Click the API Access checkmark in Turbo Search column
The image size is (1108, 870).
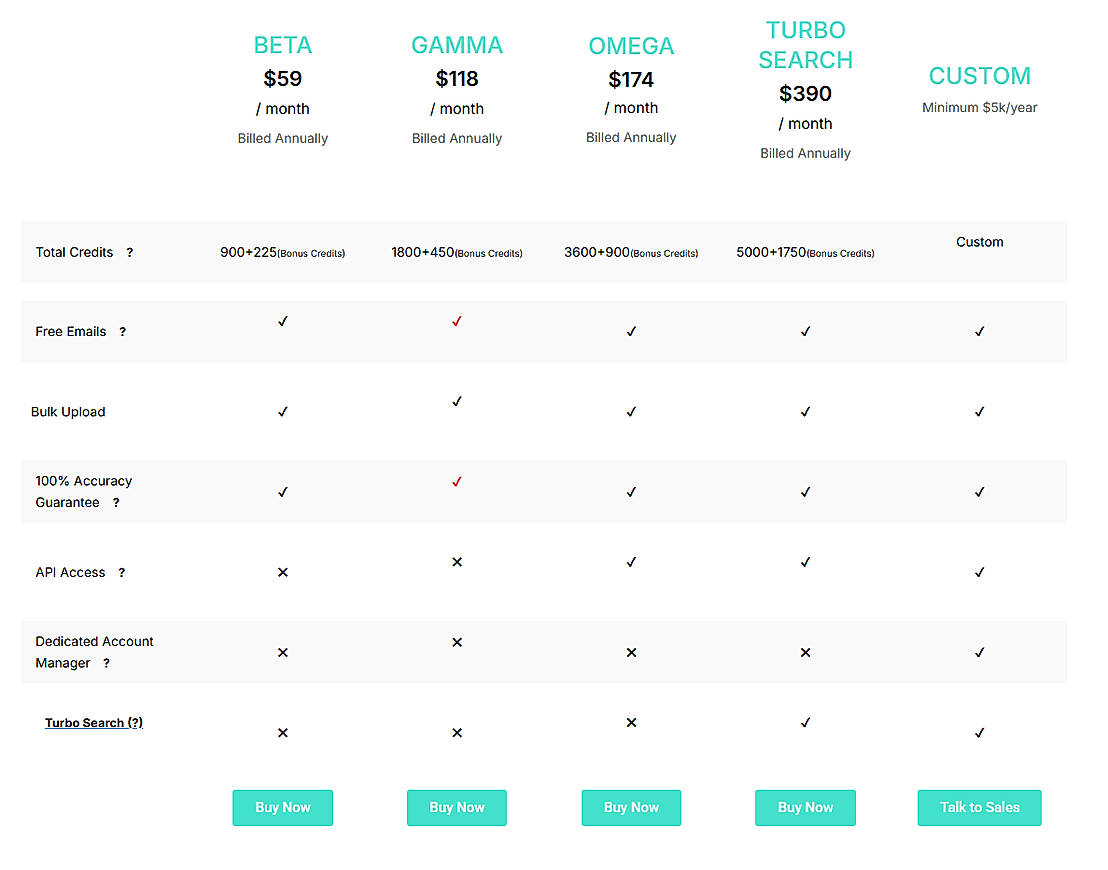(x=806, y=563)
